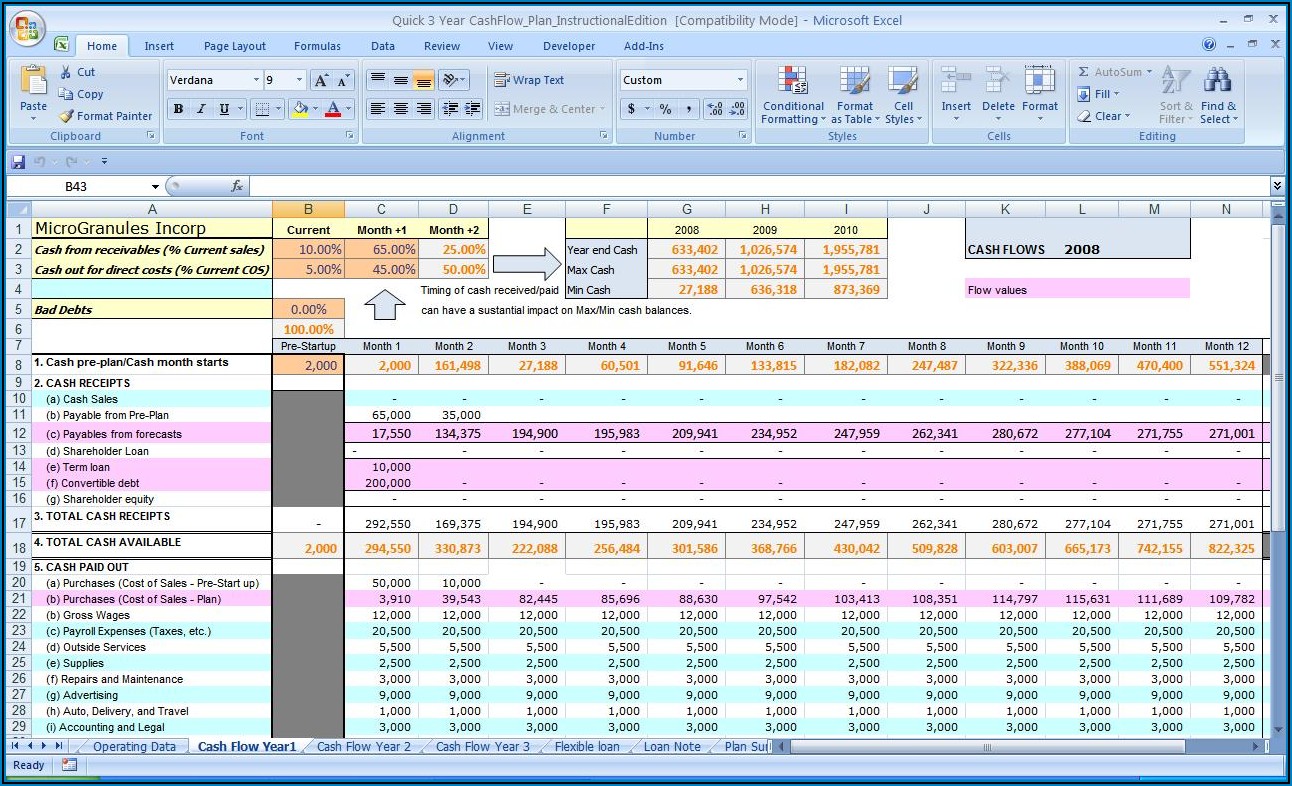Expand the Custom number format dropdown
The image size is (1292, 786).
[740, 80]
